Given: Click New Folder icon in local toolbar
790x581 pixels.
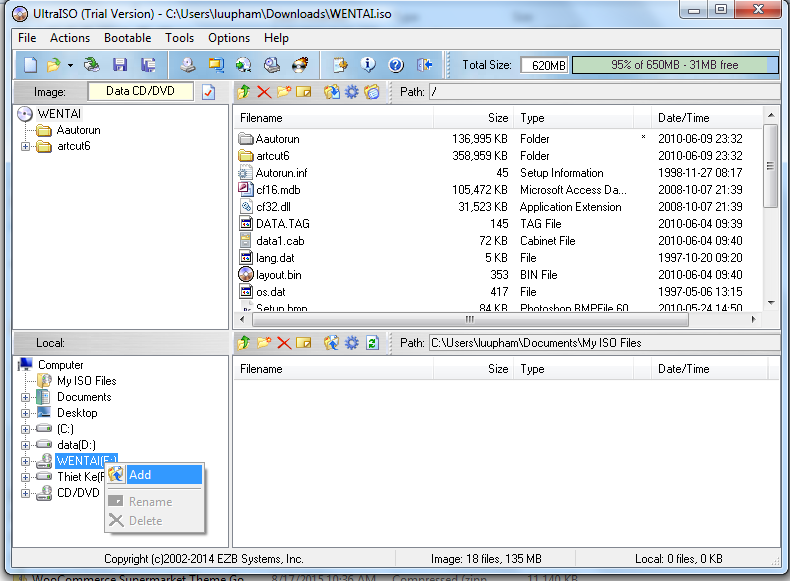Looking at the screenshot, I should [x=264, y=343].
